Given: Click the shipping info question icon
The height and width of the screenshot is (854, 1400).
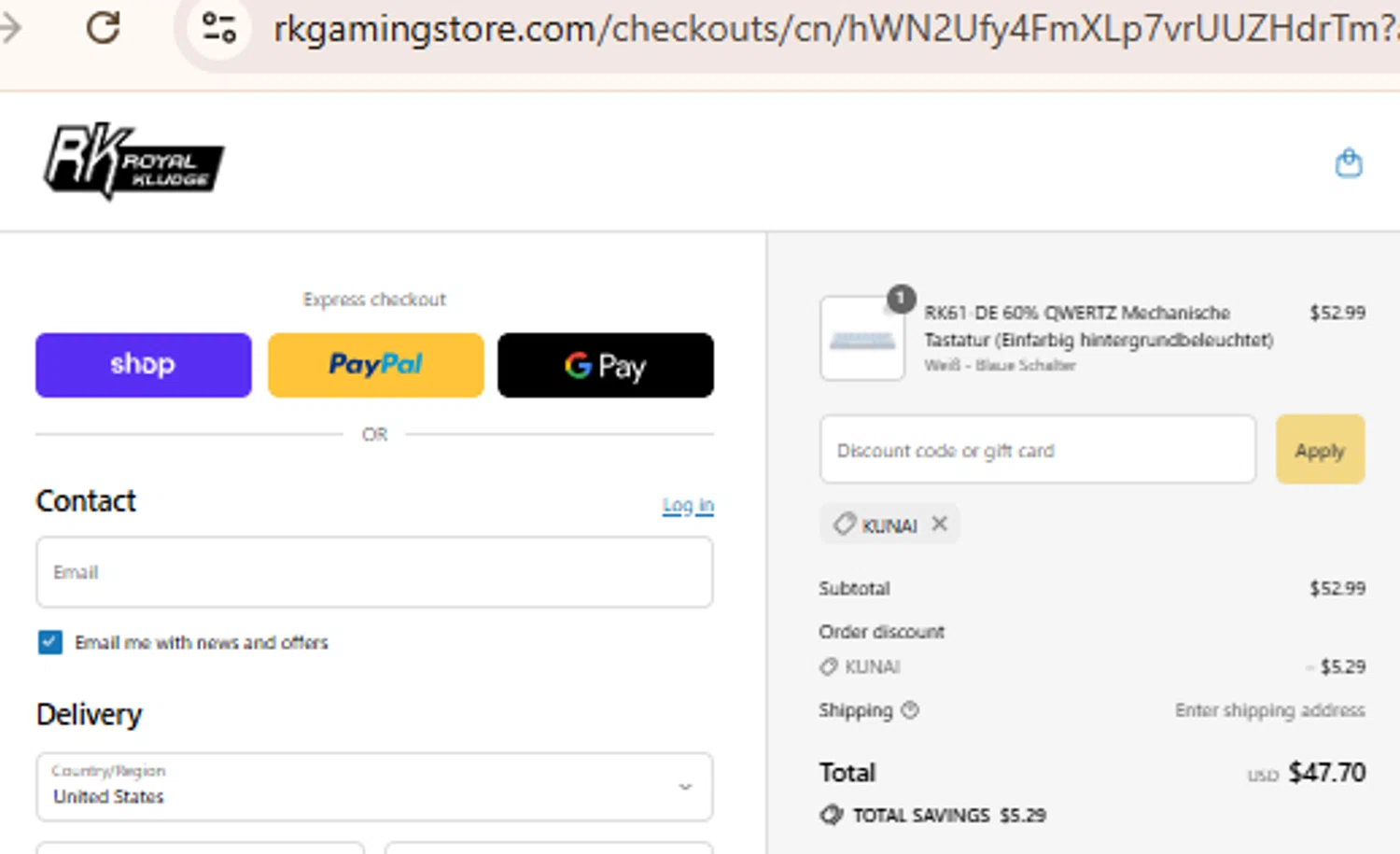Looking at the screenshot, I should pos(910,710).
